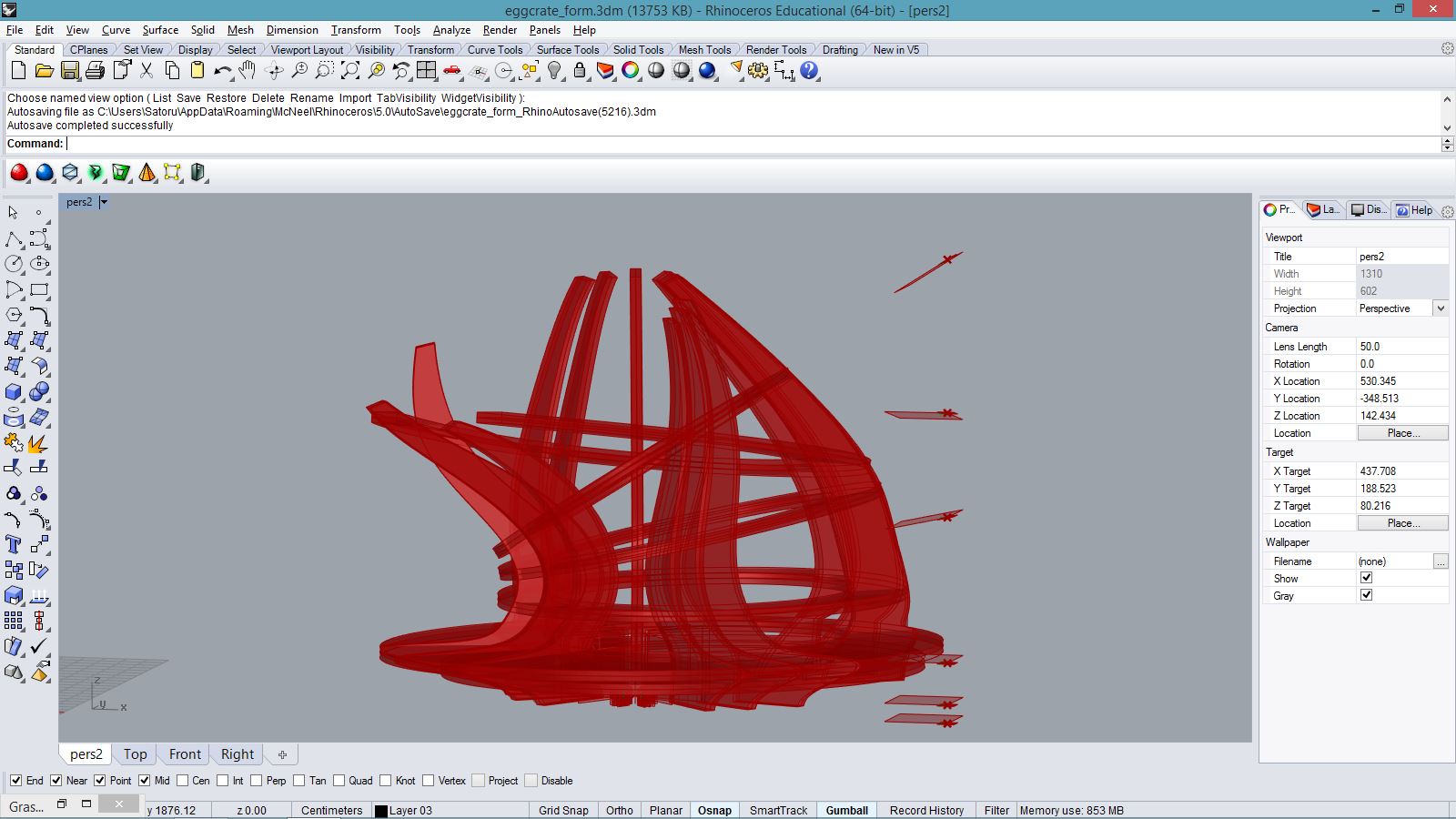The height and width of the screenshot is (819, 1456).
Task: Click the four-viewport layout icon
Action: click(426, 71)
